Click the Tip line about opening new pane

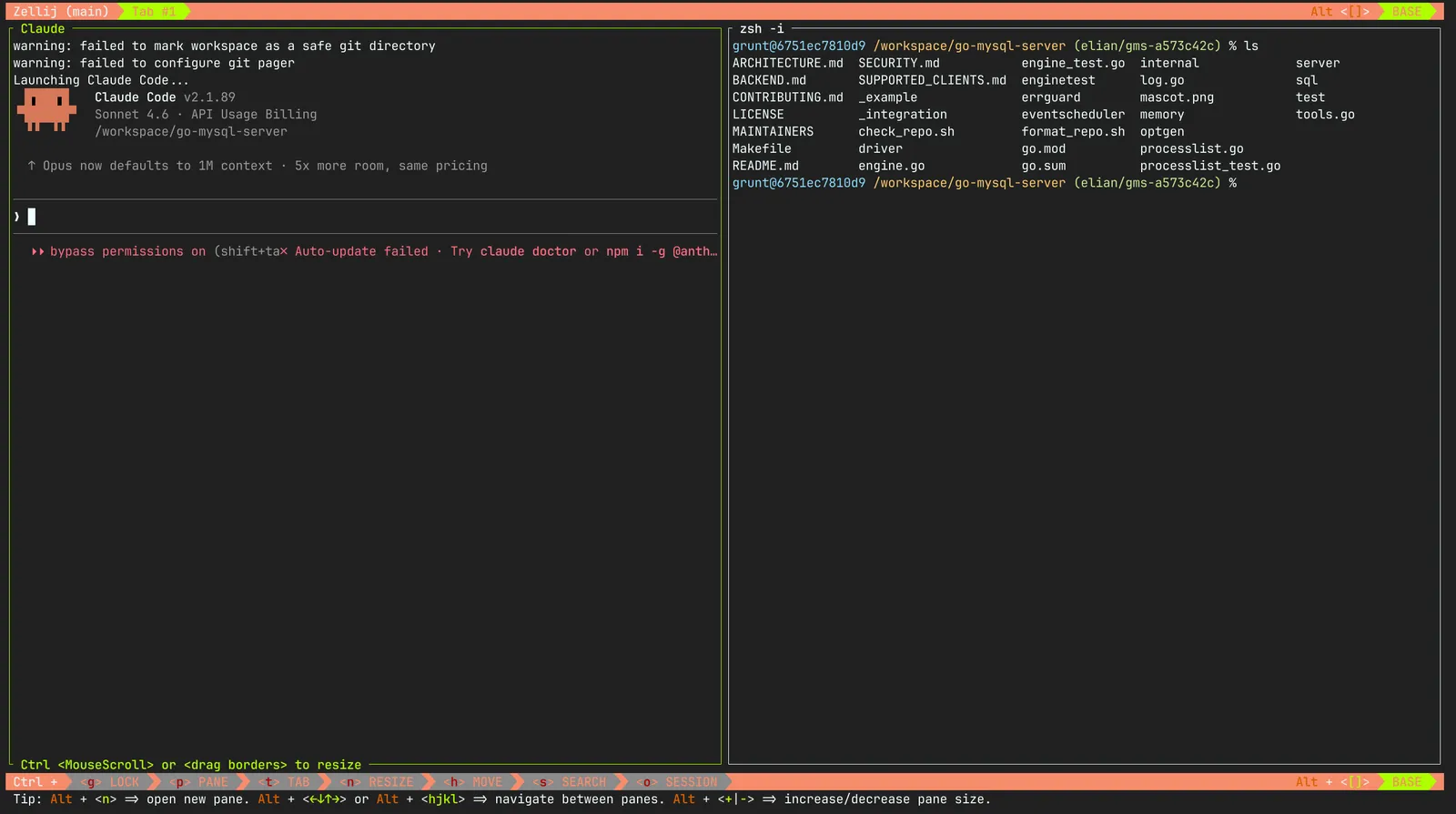tap(501, 799)
